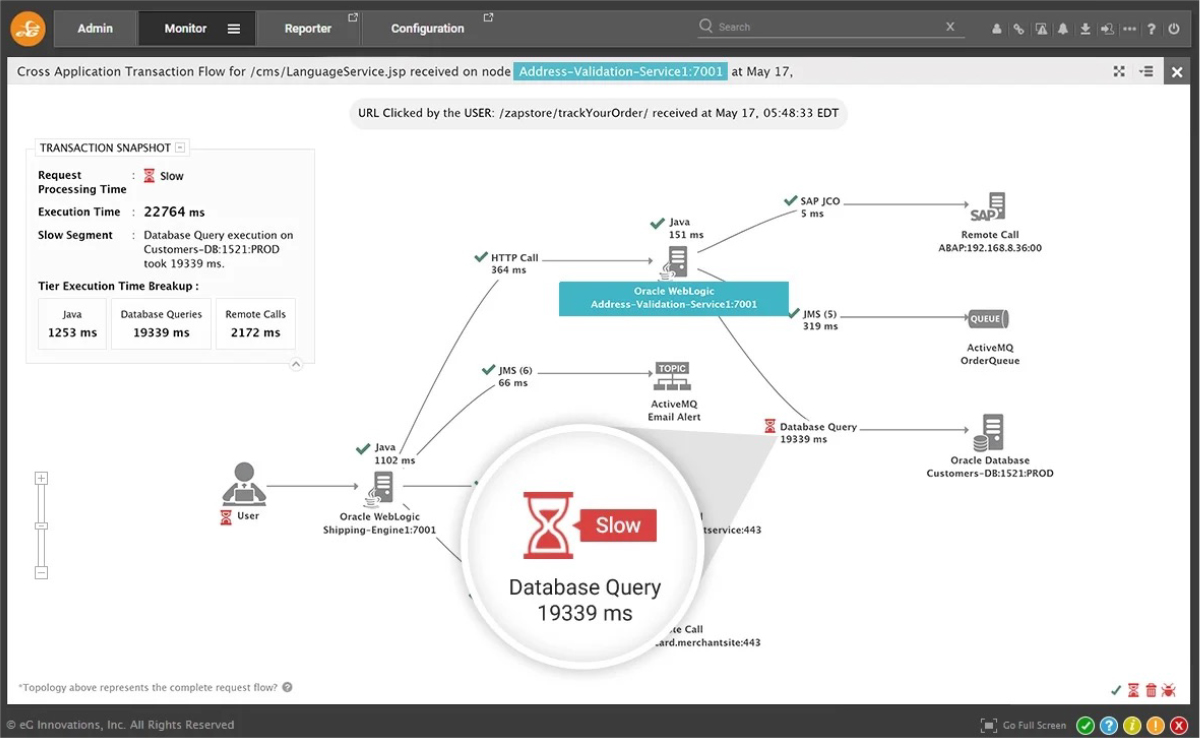Open the user profile icon
Viewport: 1200px width, 738px height.
coord(997,29)
